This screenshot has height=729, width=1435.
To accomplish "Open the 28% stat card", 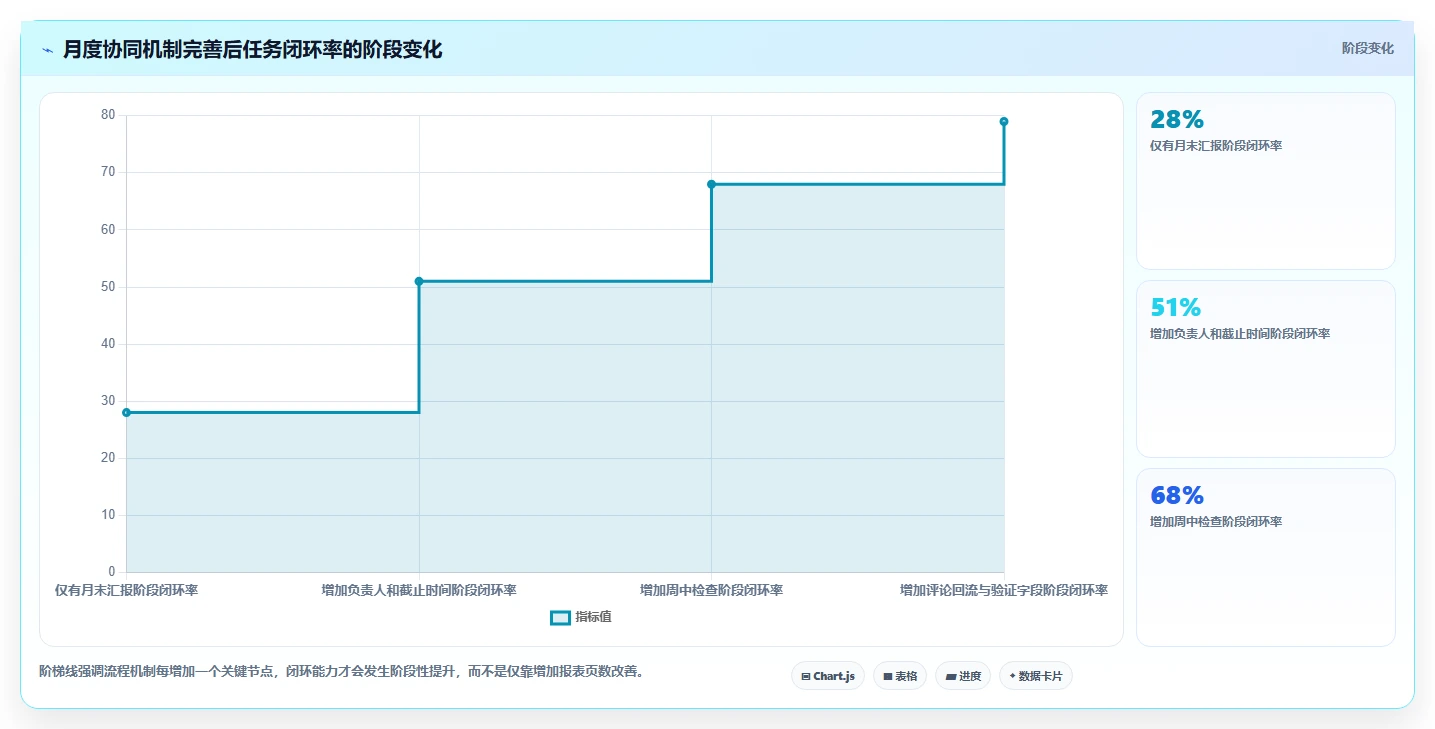I will pyautogui.click(x=1265, y=181).
